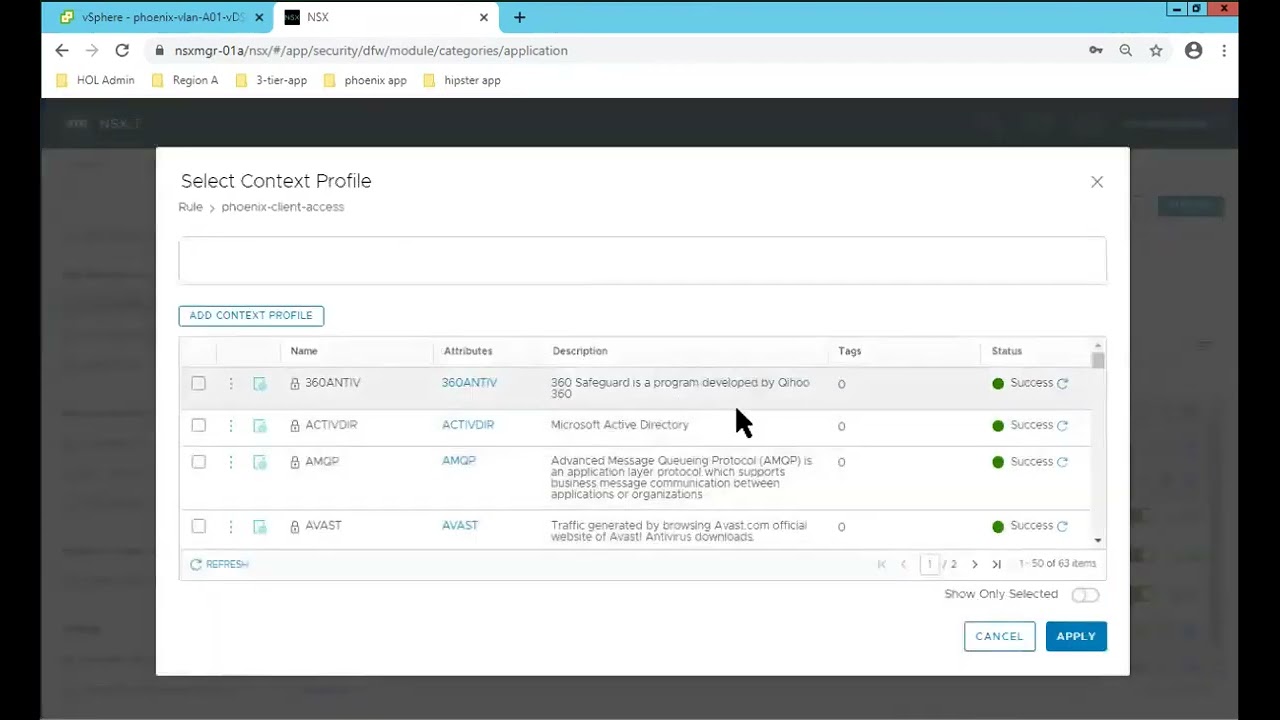Reload the browser page
Viewport: 1280px width, 720px height.
(122, 50)
